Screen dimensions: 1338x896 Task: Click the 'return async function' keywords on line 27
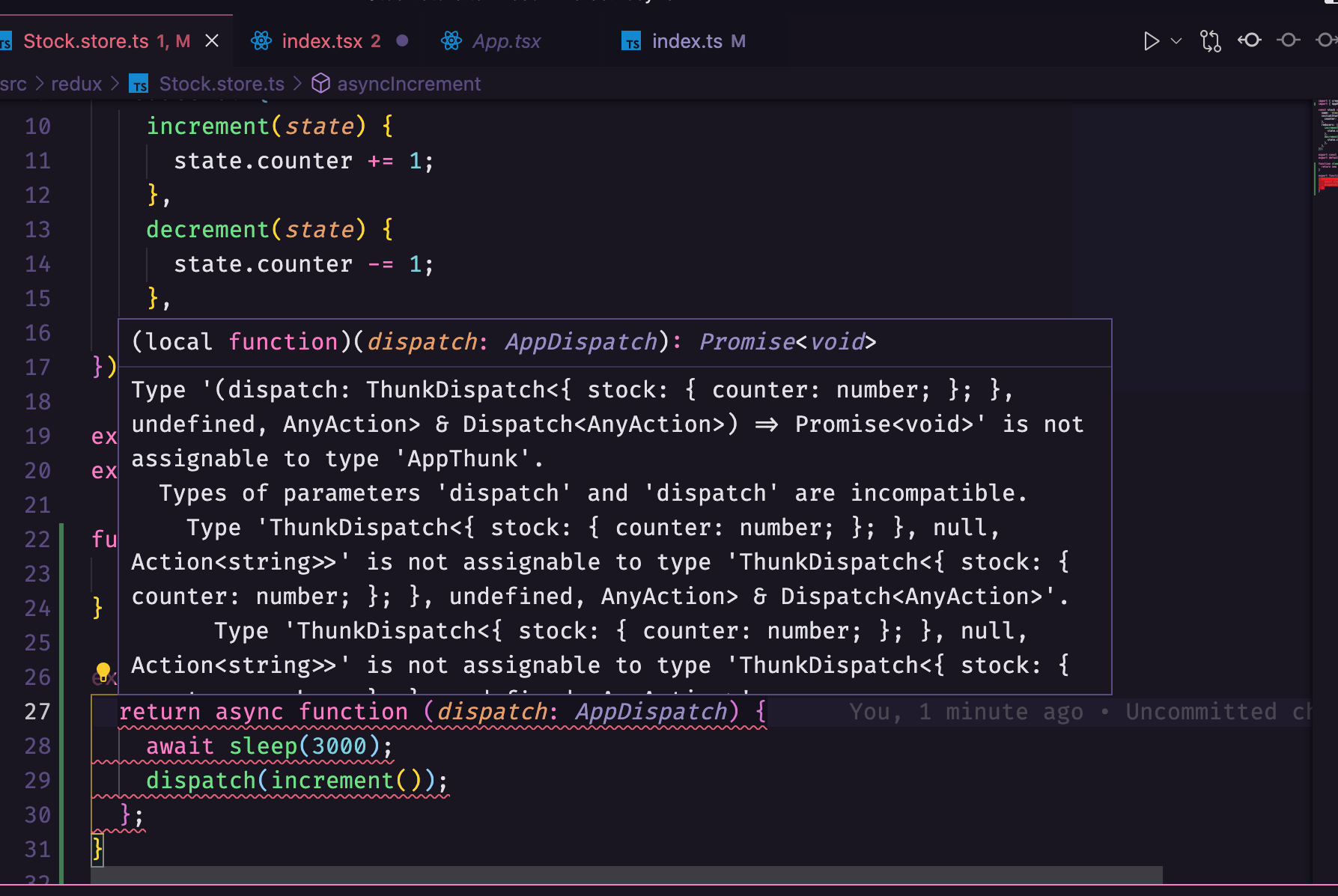[x=264, y=712]
